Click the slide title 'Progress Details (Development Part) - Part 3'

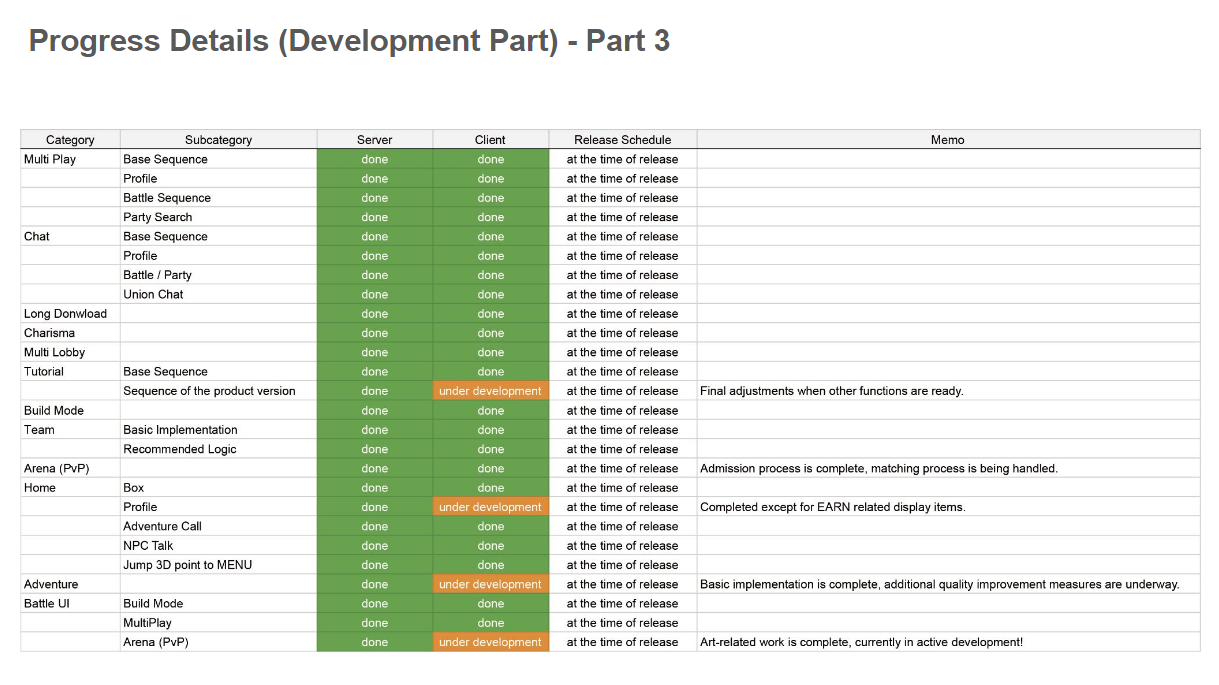pos(349,41)
